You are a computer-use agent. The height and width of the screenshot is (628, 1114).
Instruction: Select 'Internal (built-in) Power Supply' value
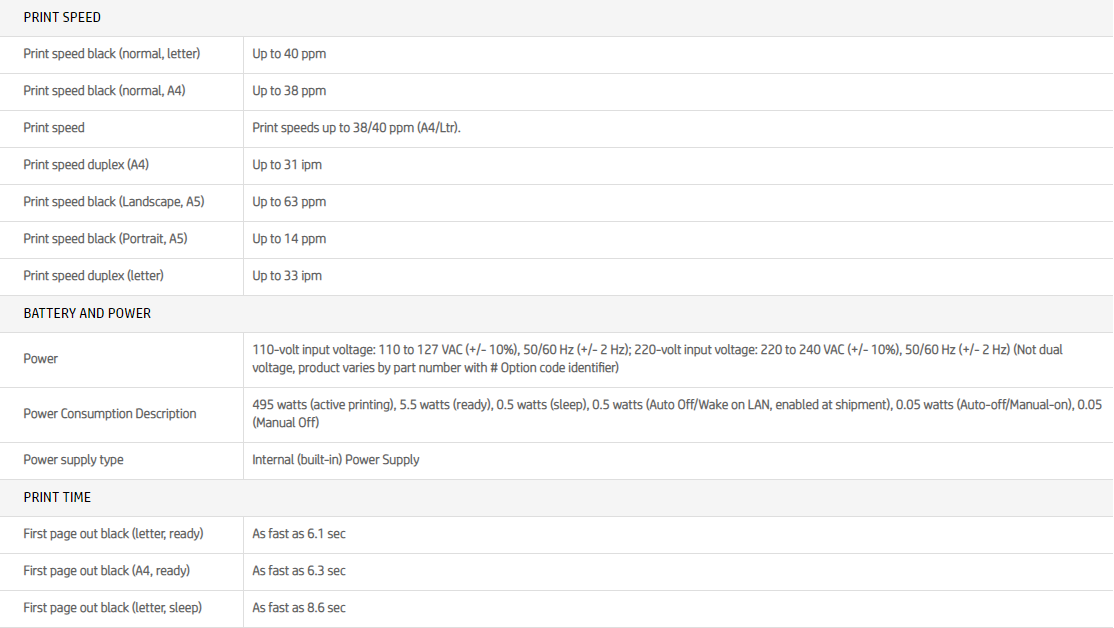(336, 460)
